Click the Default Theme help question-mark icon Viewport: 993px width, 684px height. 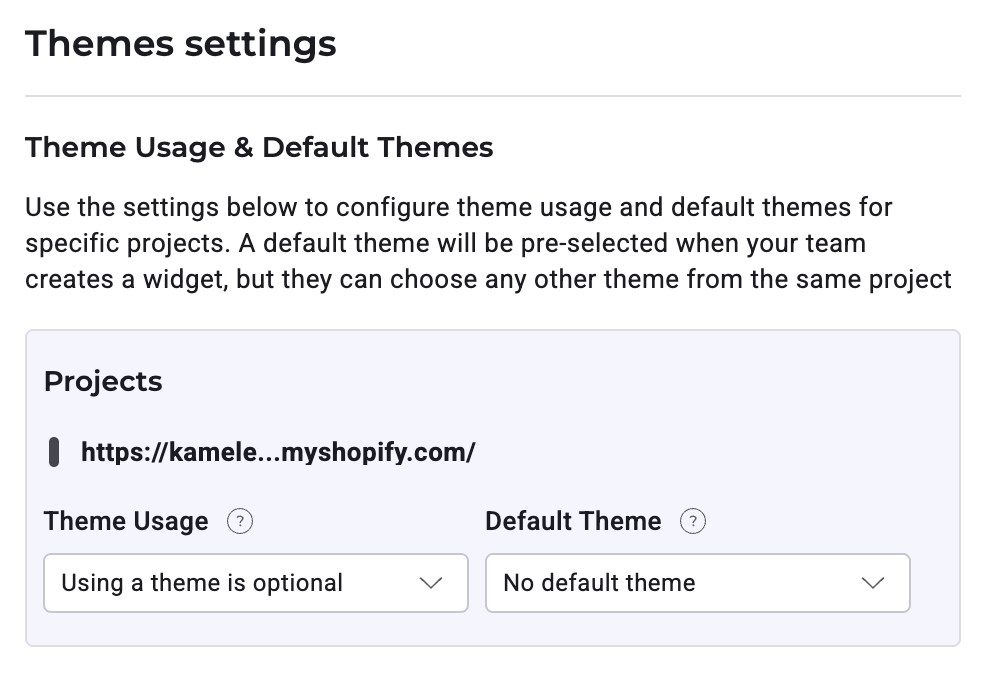click(x=693, y=522)
